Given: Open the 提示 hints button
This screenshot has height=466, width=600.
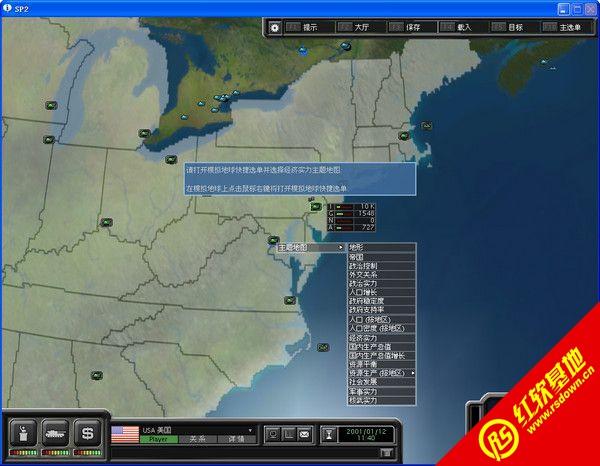Looking at the screenshot, I should [309, 27].
